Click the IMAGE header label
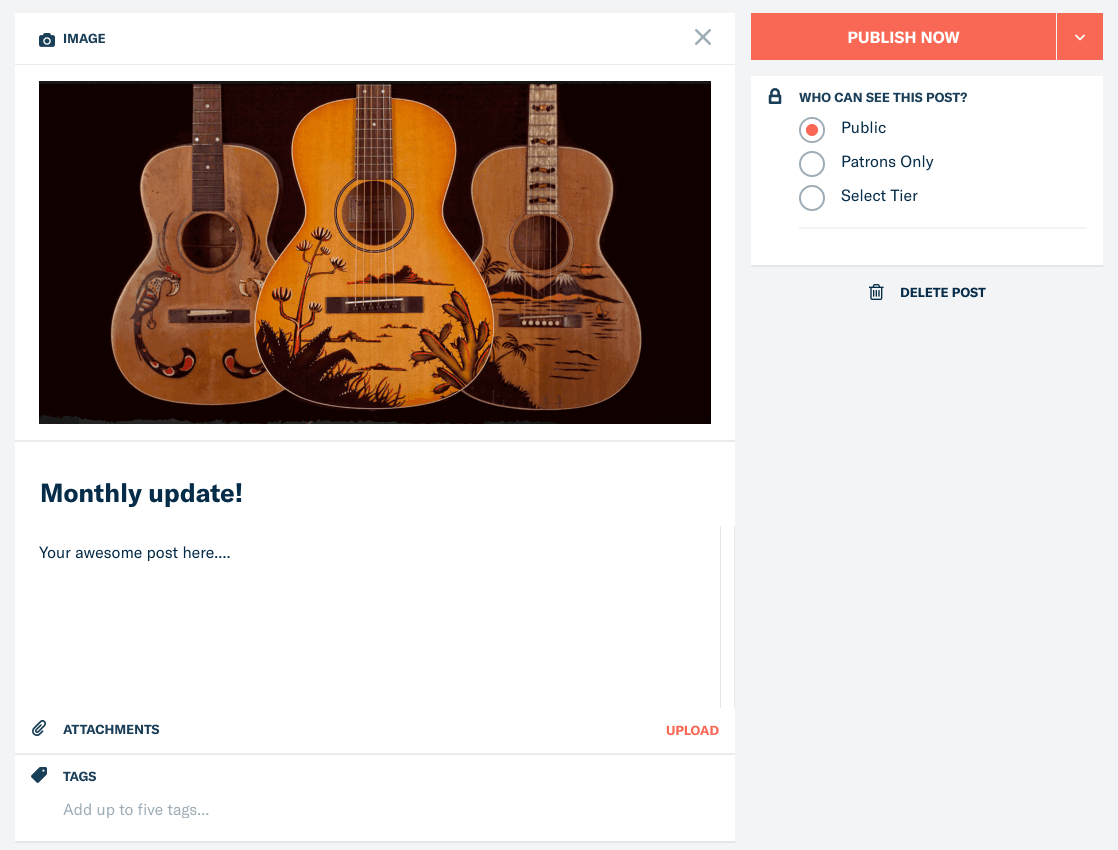The image size is (1118, 850). click(x=84, y=39)
